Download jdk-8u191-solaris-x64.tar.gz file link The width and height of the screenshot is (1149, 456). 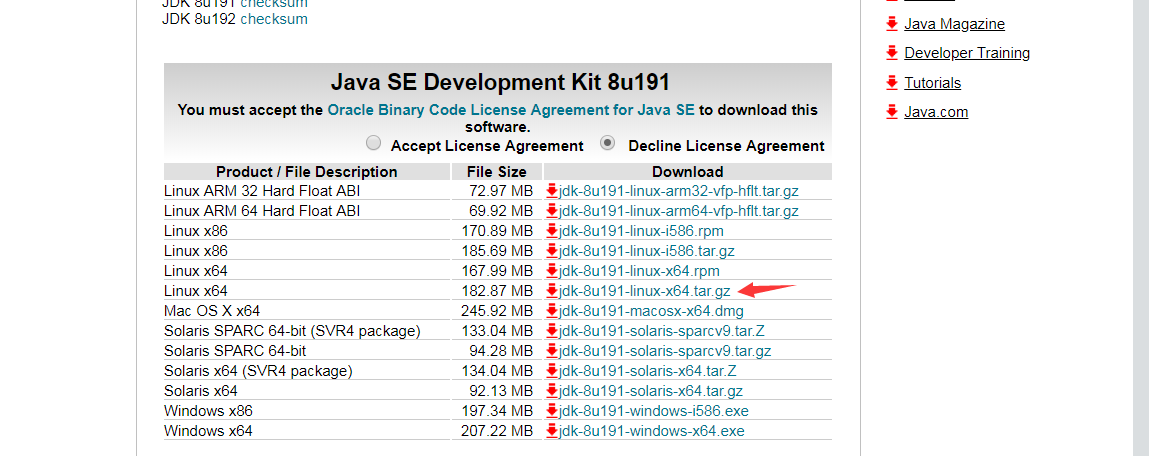[x=651, y=391]
